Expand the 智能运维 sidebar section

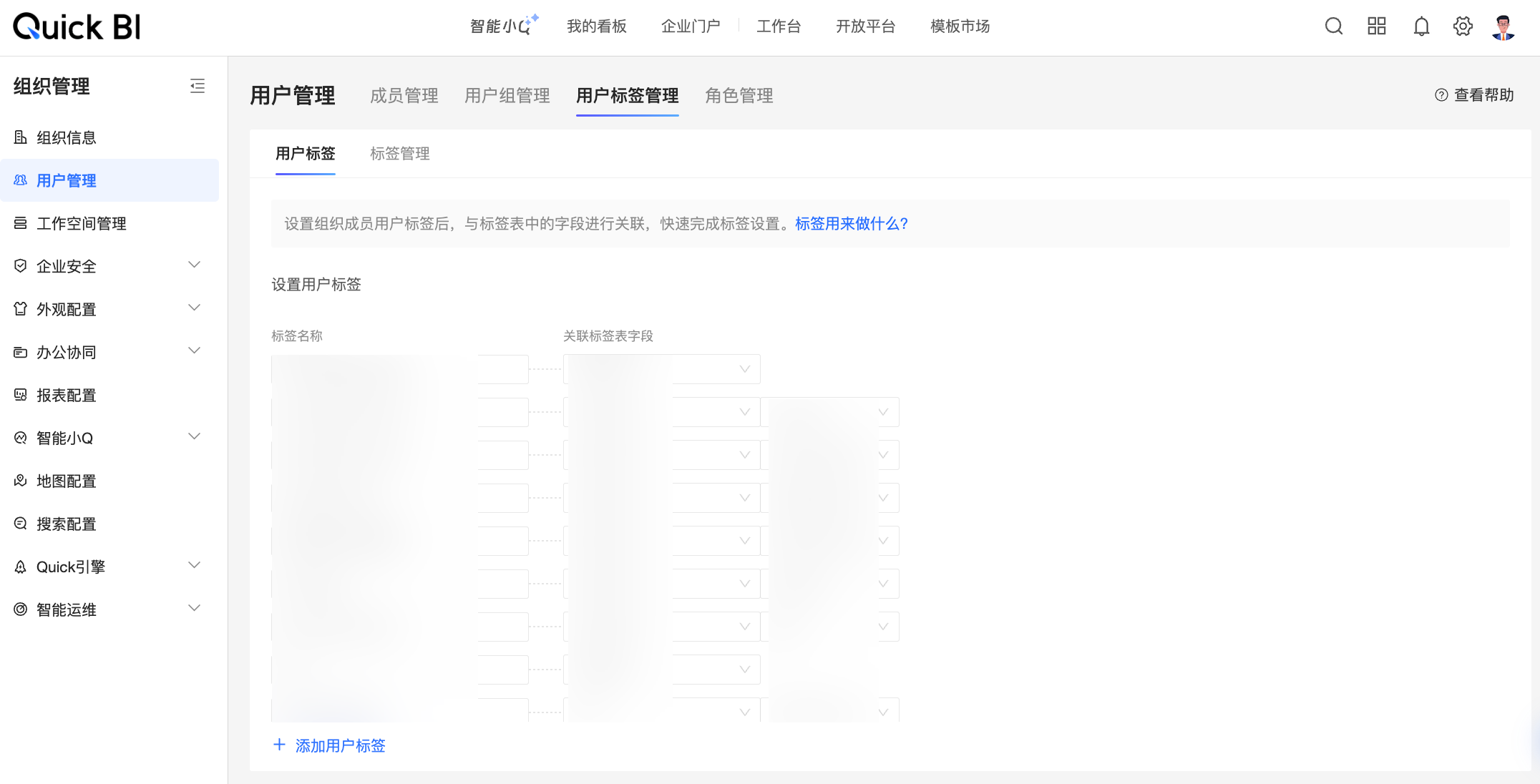coord(194,609)
